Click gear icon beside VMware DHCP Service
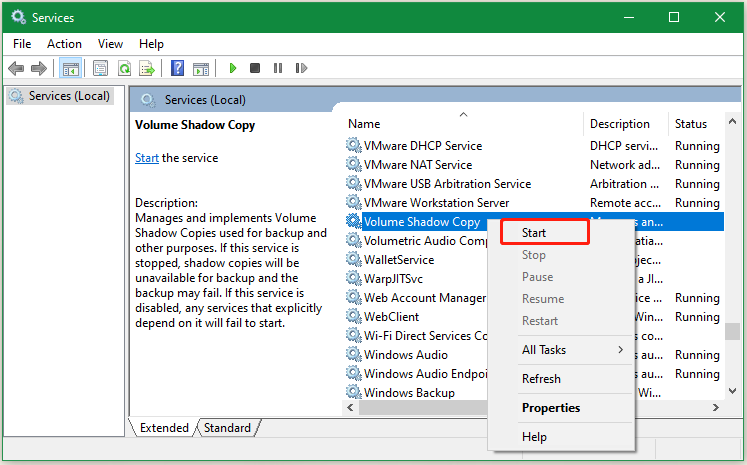The height and width of the screenshot is (465, 747). coord(353,145)
